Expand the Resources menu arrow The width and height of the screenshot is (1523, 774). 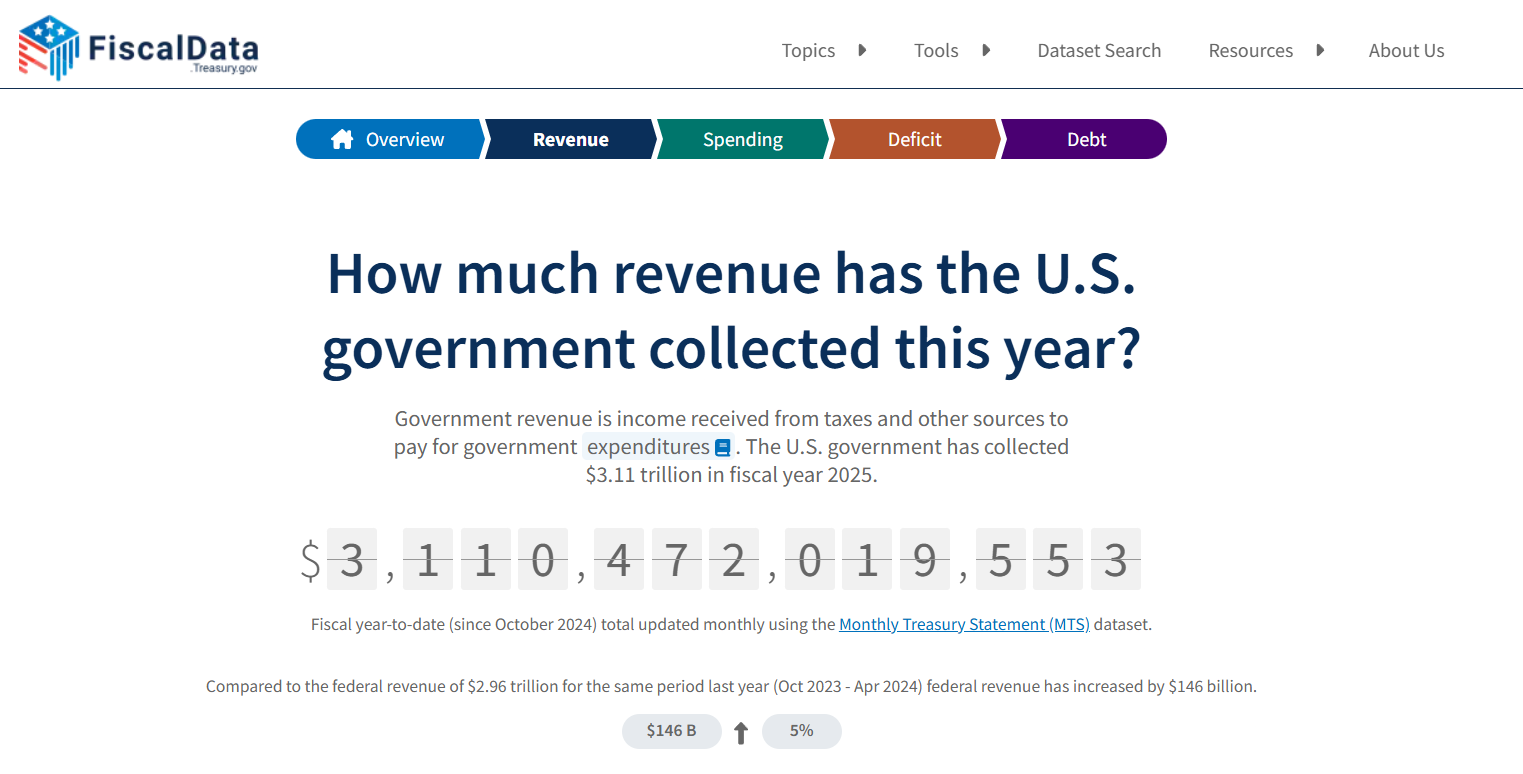[x=1320, y=50]
